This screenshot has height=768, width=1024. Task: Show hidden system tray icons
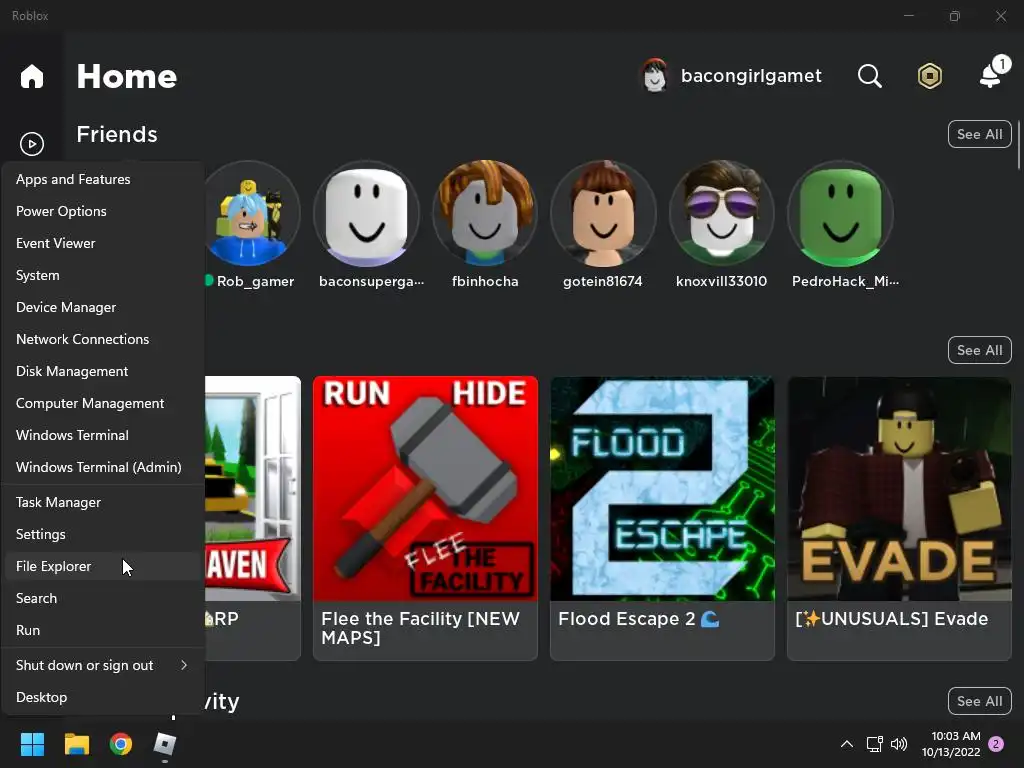[x=846, y=744]
